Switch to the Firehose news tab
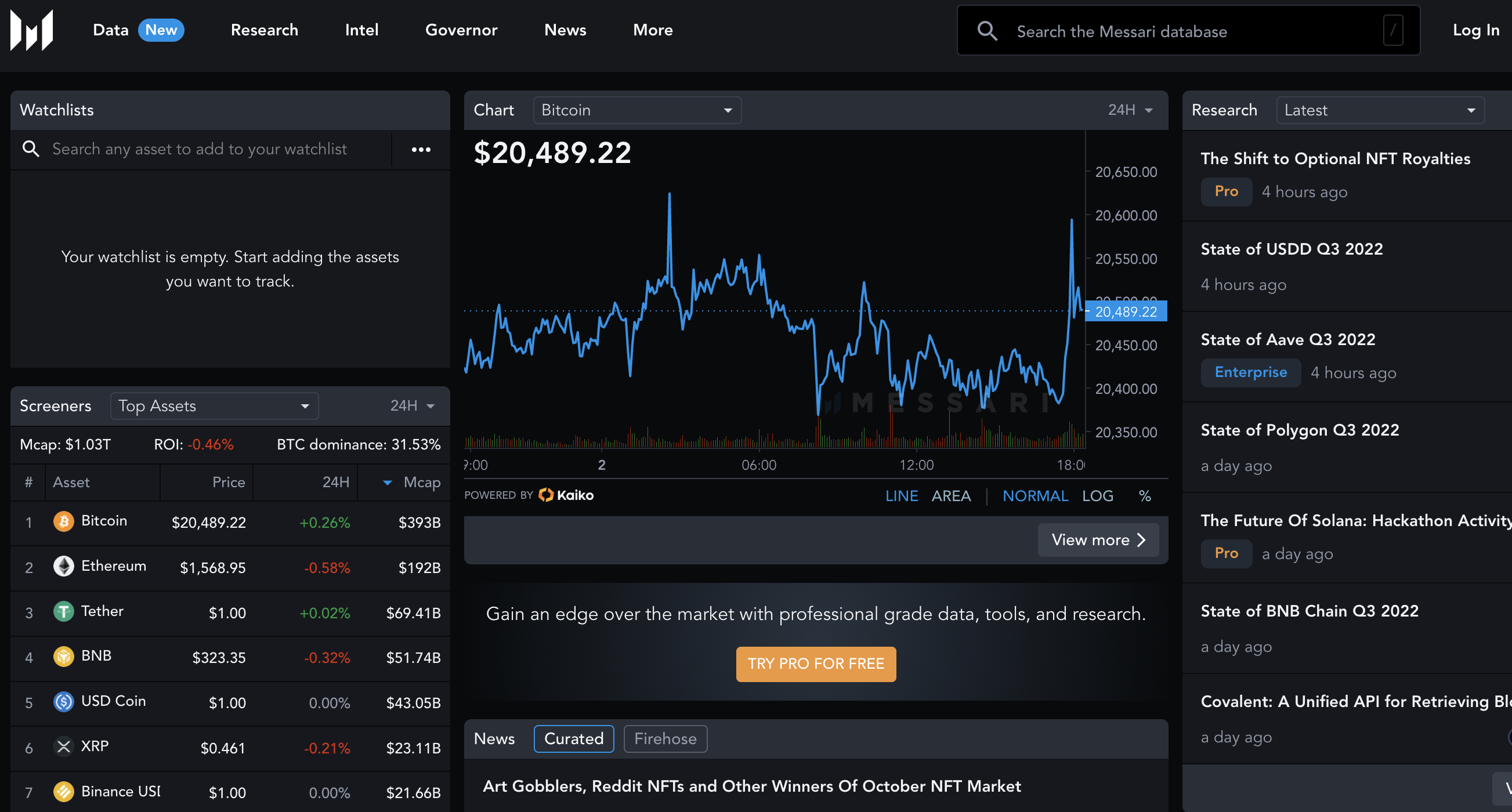 [664, 739]
